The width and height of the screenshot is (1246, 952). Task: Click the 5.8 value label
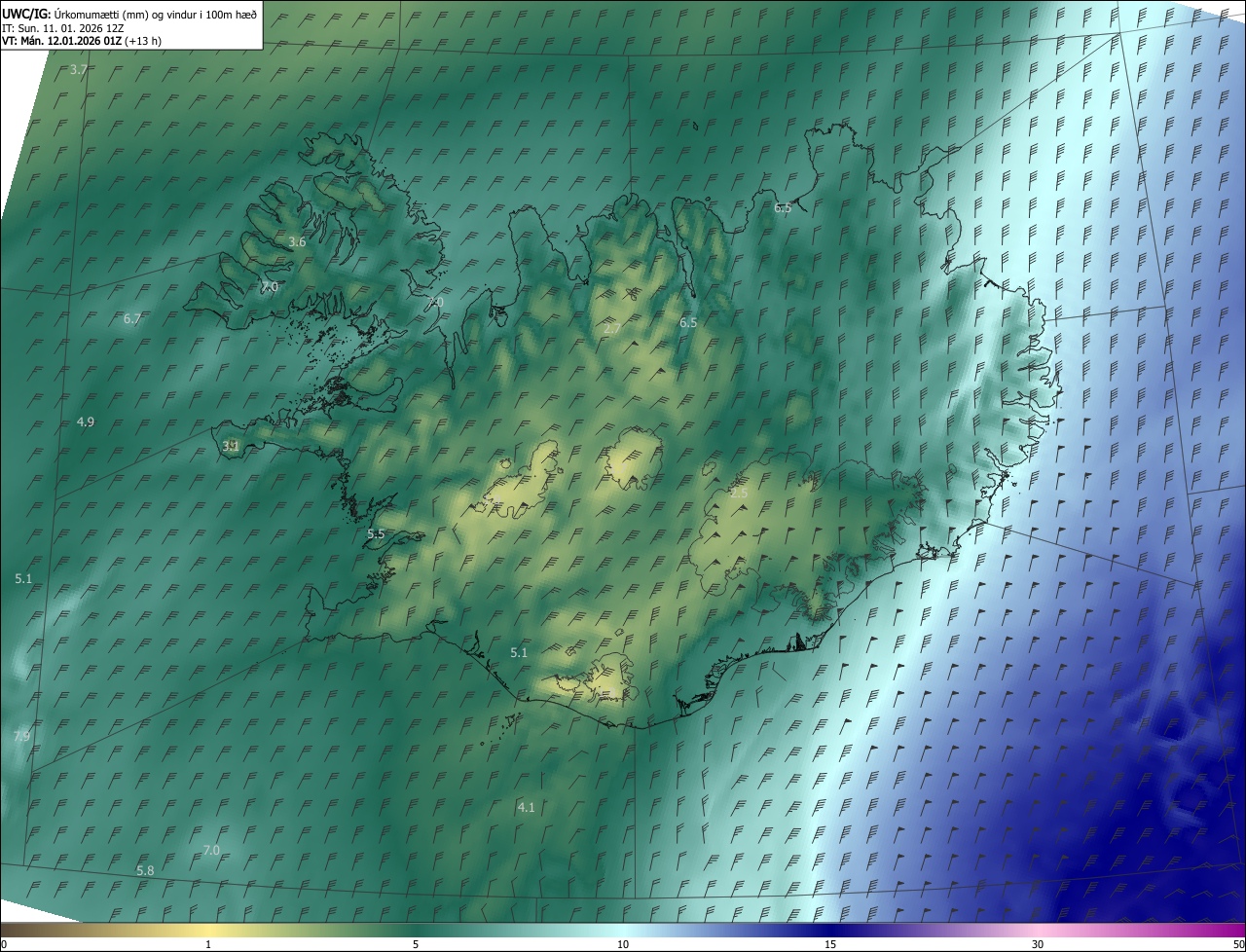click(x=145, y=871)
